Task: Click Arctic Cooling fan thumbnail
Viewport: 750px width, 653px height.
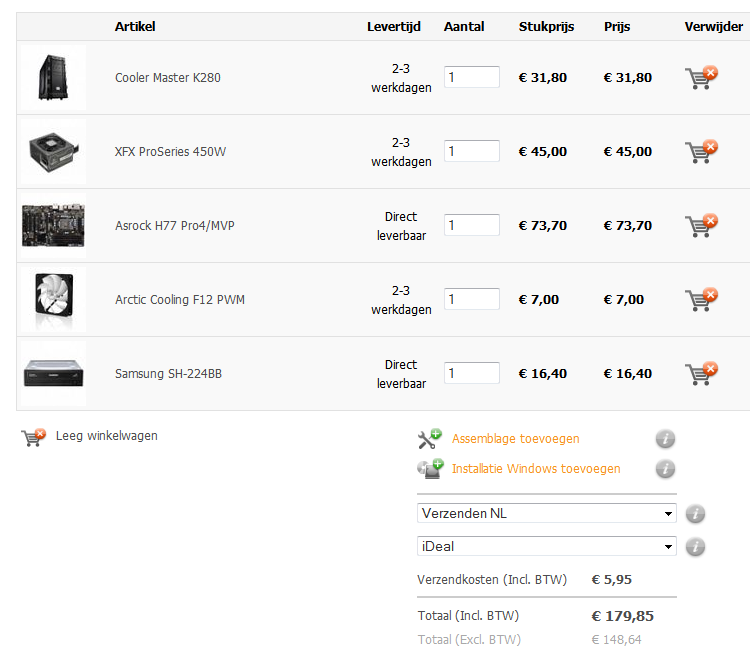Action: [54, 299]
